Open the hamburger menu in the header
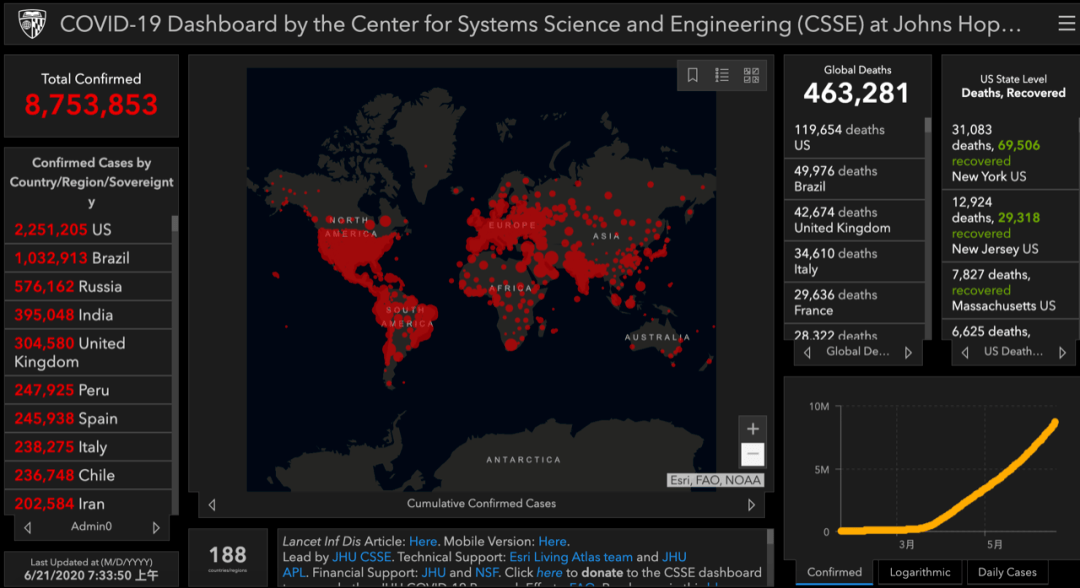This screenshot has width=1080, height=588. tap(1066, 24)
